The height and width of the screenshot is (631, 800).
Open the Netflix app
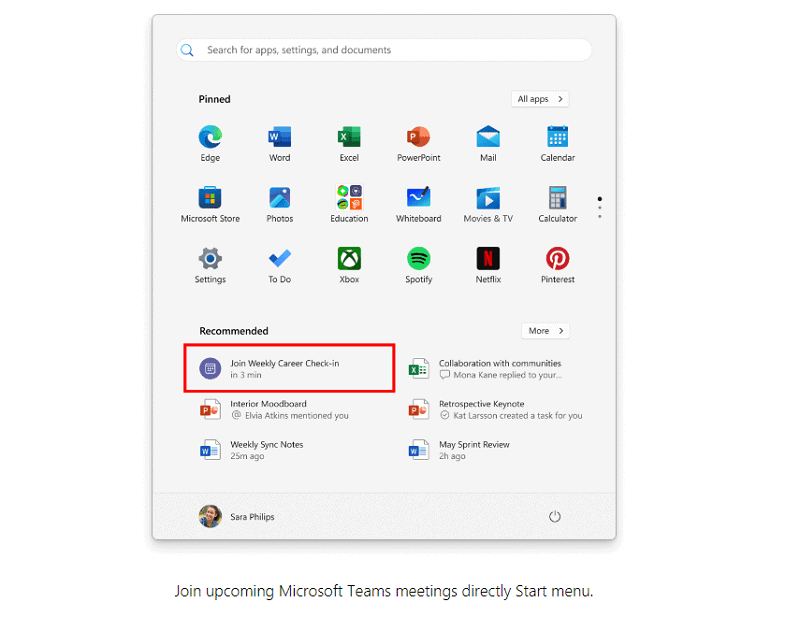(488, 265)
